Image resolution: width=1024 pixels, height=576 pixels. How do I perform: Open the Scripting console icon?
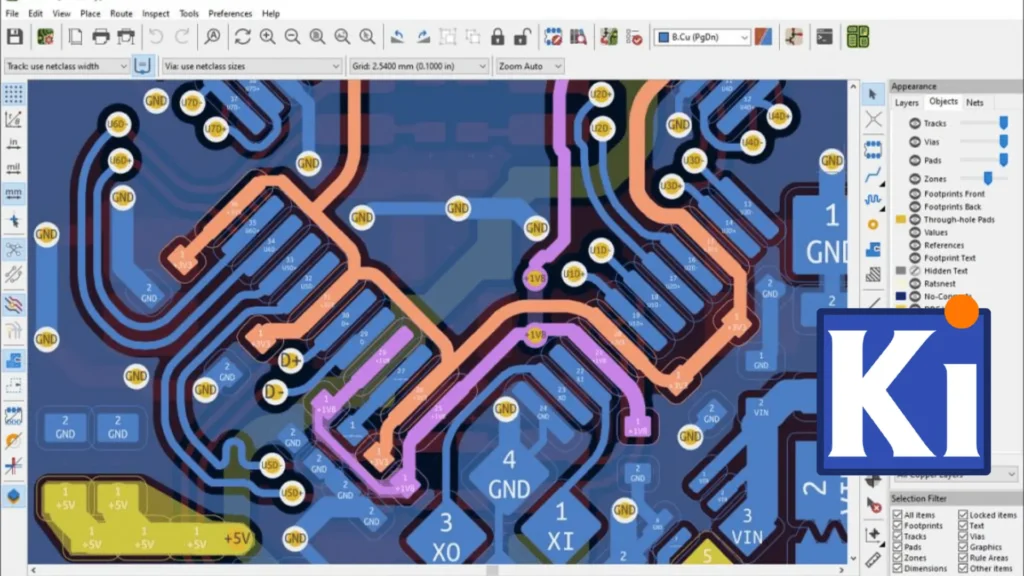824,37
